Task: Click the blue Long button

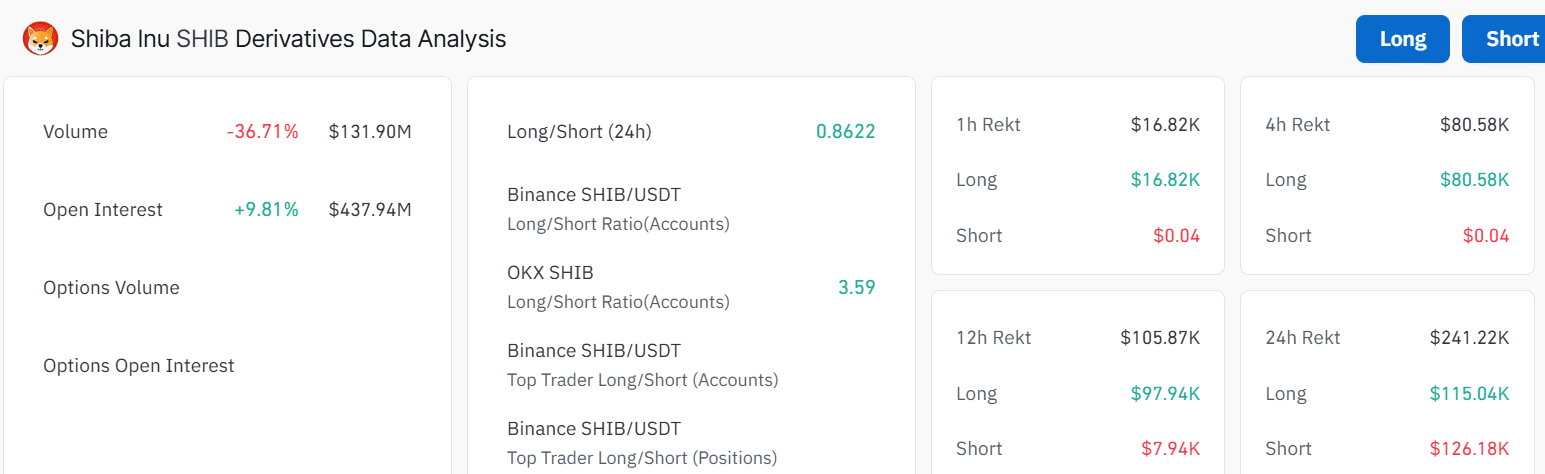Action: (x=1402, y=39)
